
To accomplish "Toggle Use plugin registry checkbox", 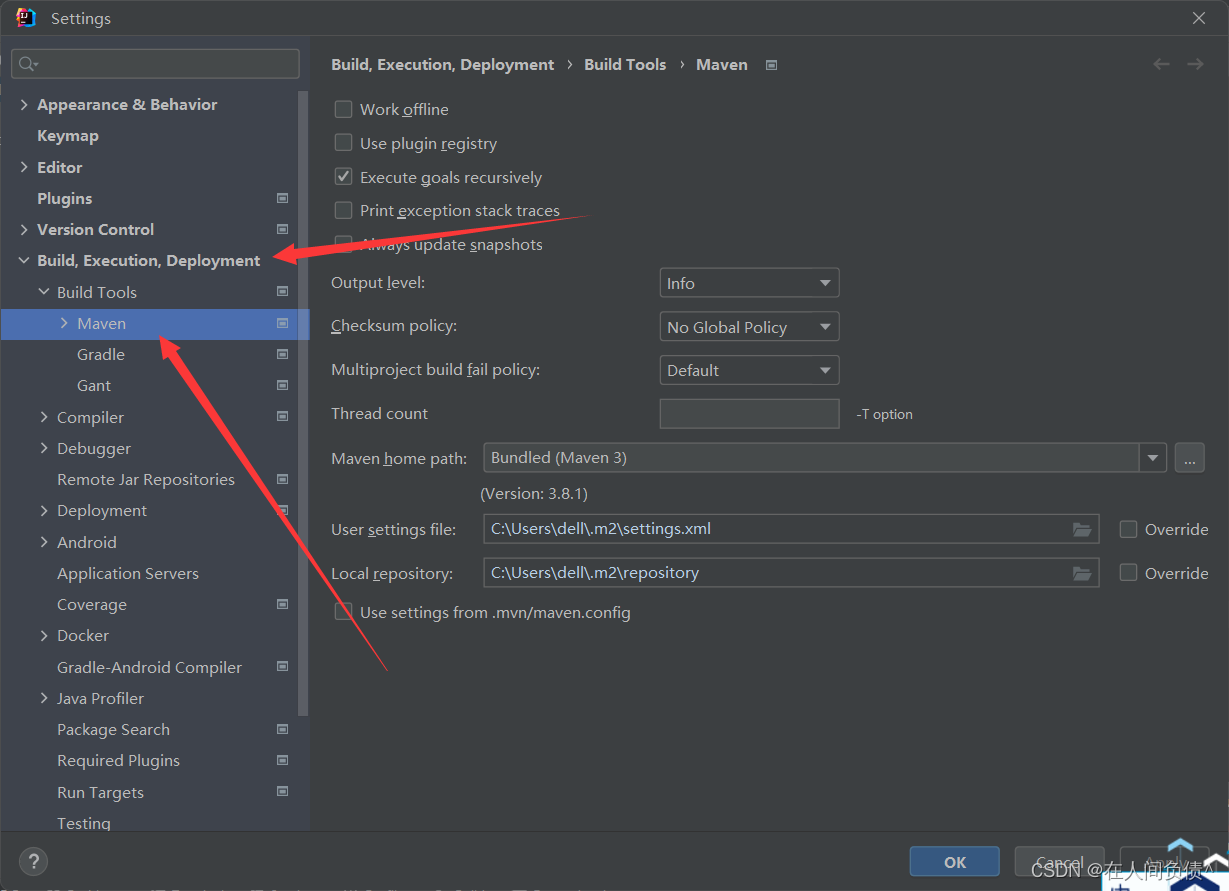I will [343, 143].
